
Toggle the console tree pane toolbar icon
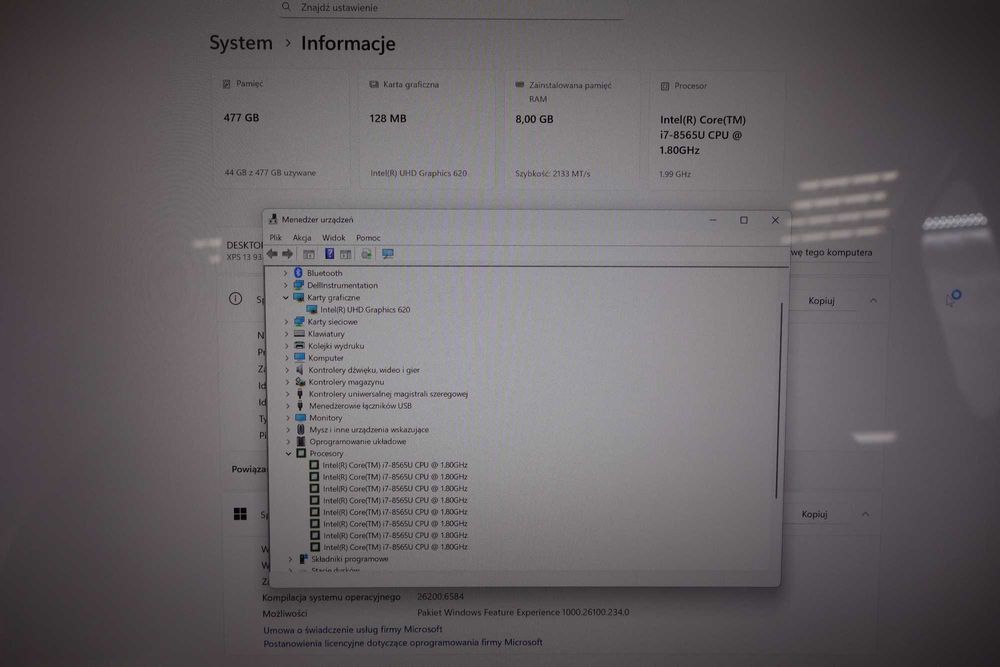pyautogui.click(x=309, y=254)
